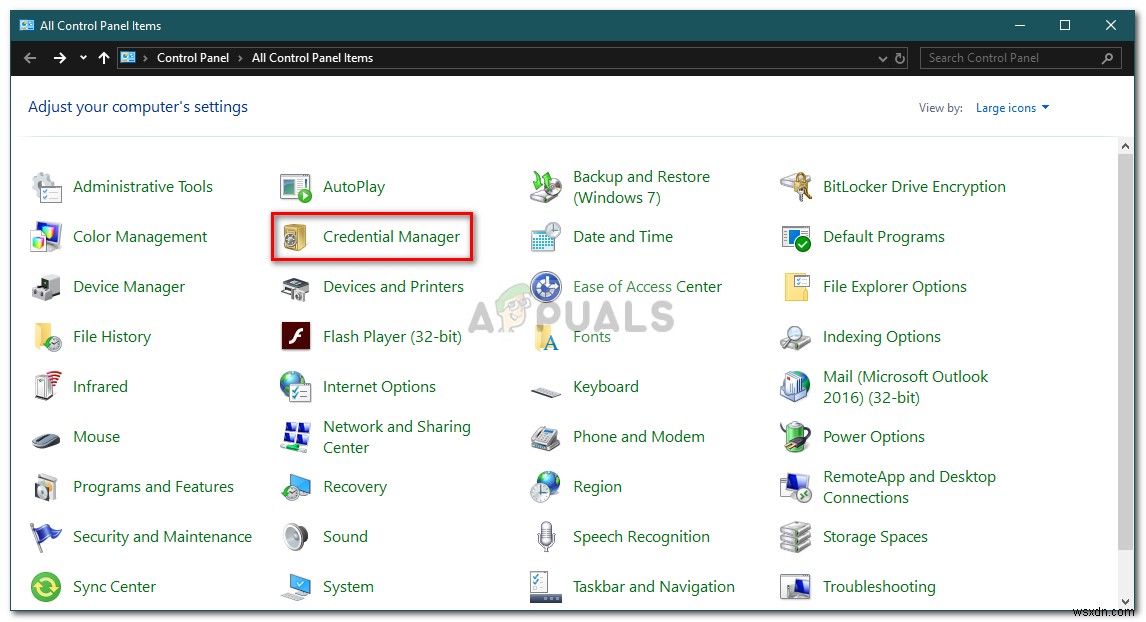This screenshot has height=622, width=1146.
Task: Open Ease of Access Center
Action: tap(647, 287)
